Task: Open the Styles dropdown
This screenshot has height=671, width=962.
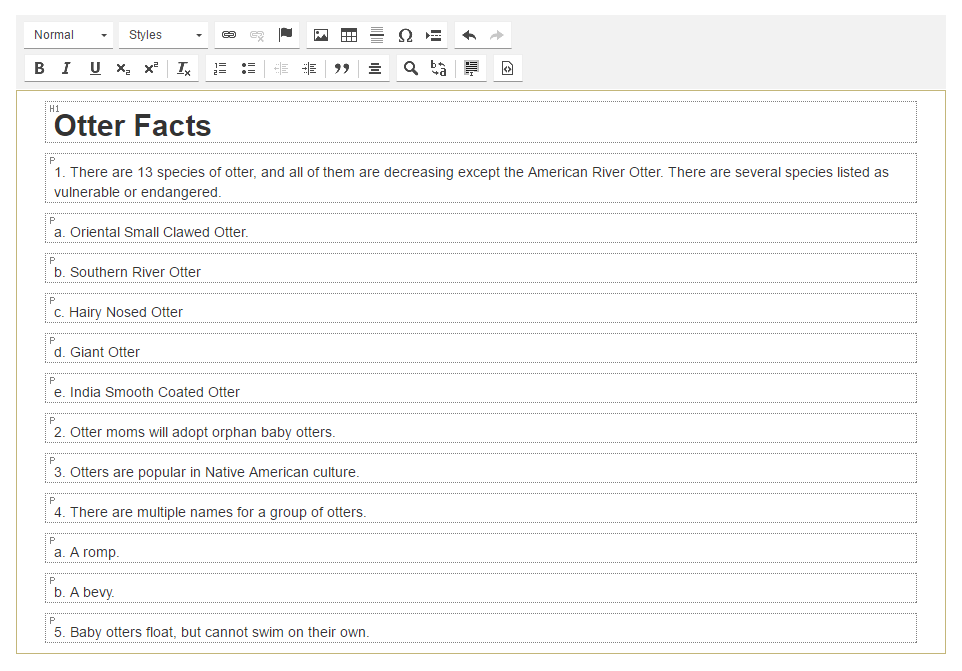Action: (164, 35)
